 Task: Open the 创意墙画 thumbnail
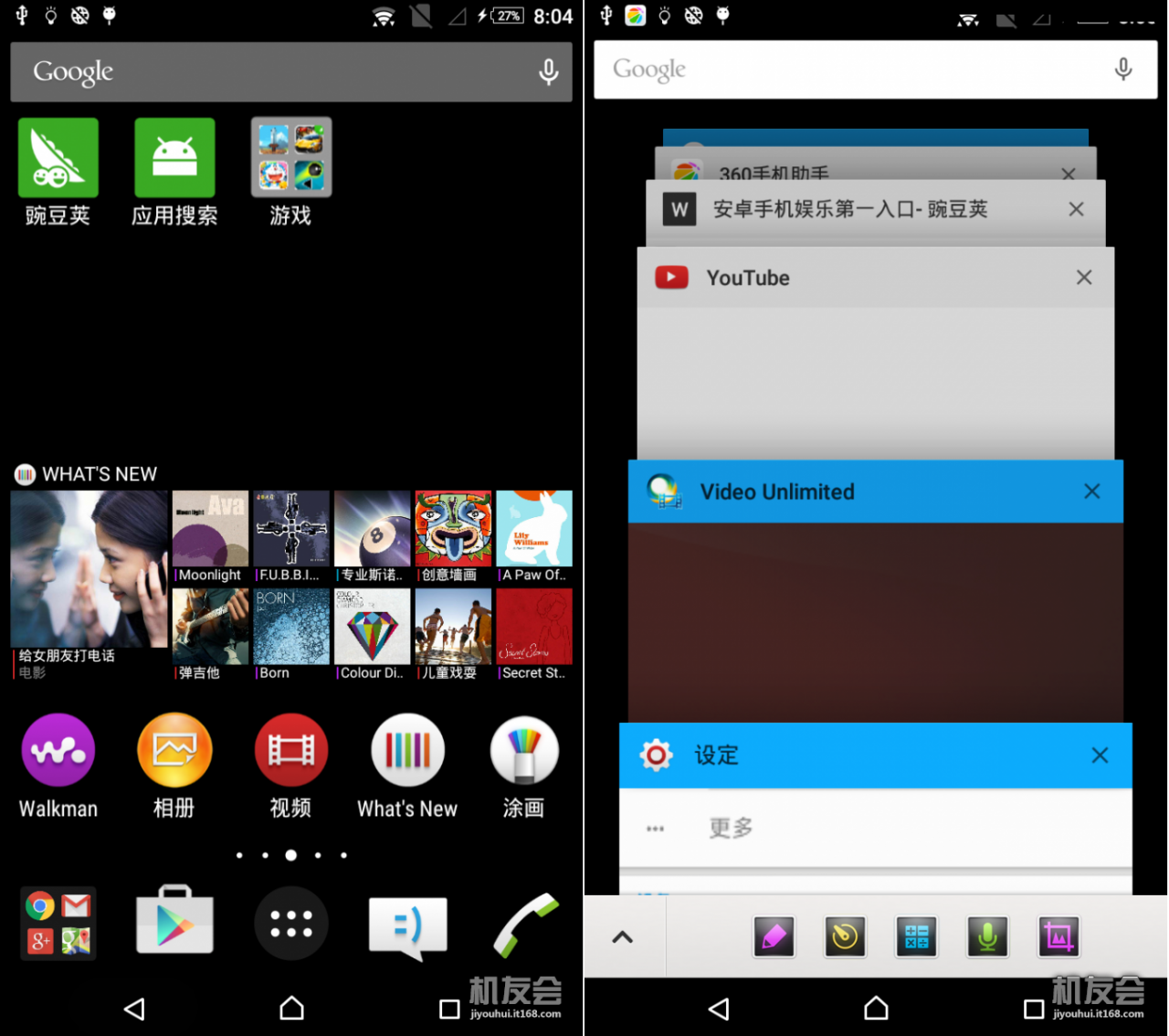coord(453,529)
